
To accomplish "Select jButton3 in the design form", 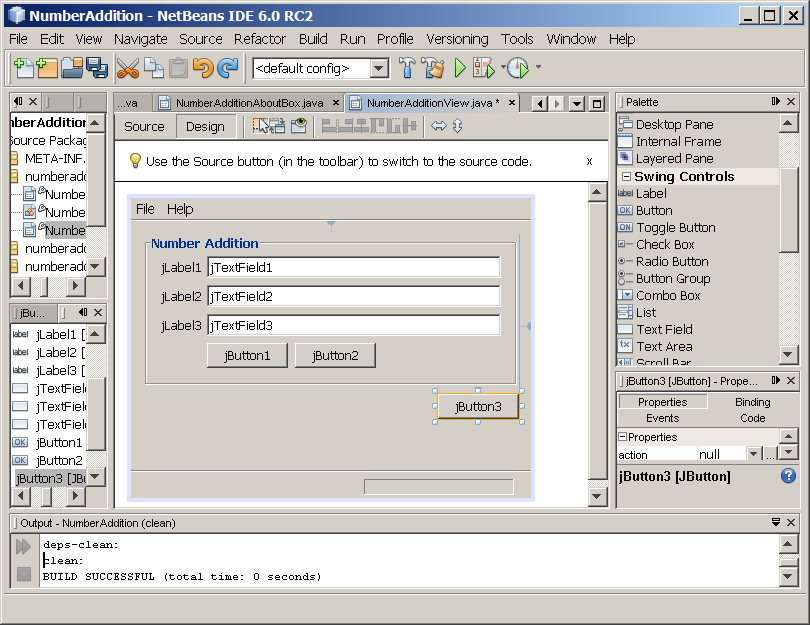I will pyautogui.click(x=478, y=407).
